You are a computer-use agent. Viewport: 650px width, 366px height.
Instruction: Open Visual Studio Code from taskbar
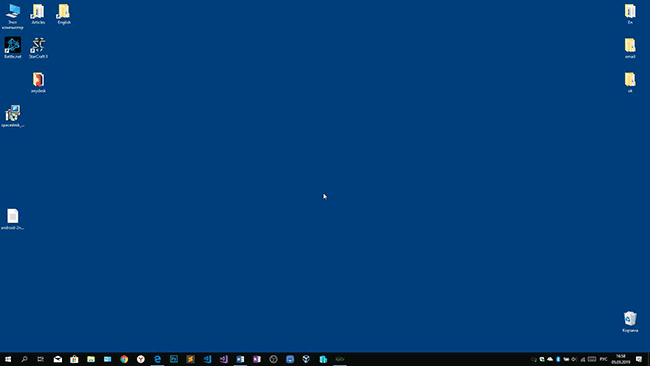pos(207,359)
